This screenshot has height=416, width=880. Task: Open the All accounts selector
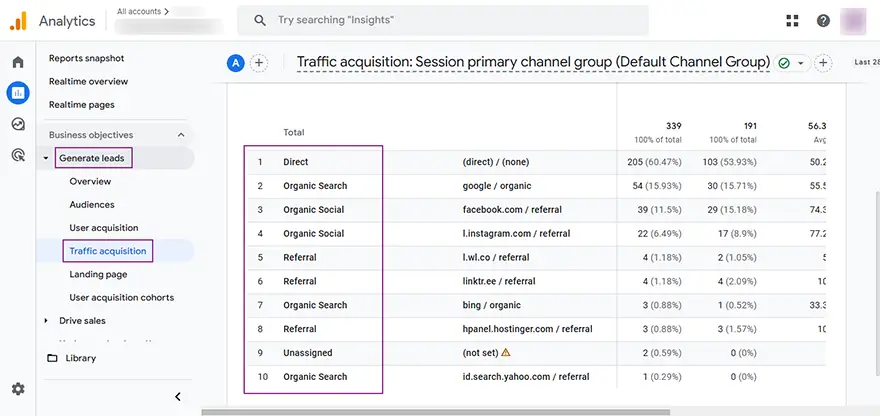143,11
